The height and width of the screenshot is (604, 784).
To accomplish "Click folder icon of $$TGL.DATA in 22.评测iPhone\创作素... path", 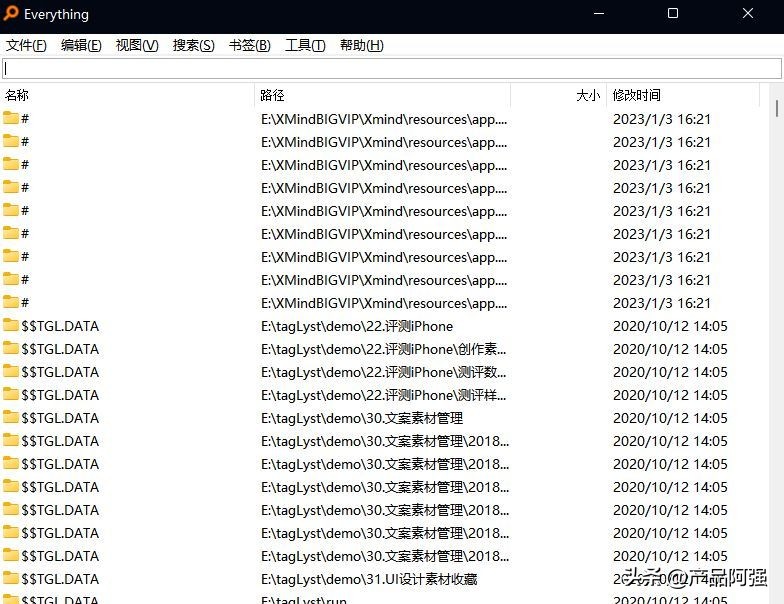I will 10,348.
